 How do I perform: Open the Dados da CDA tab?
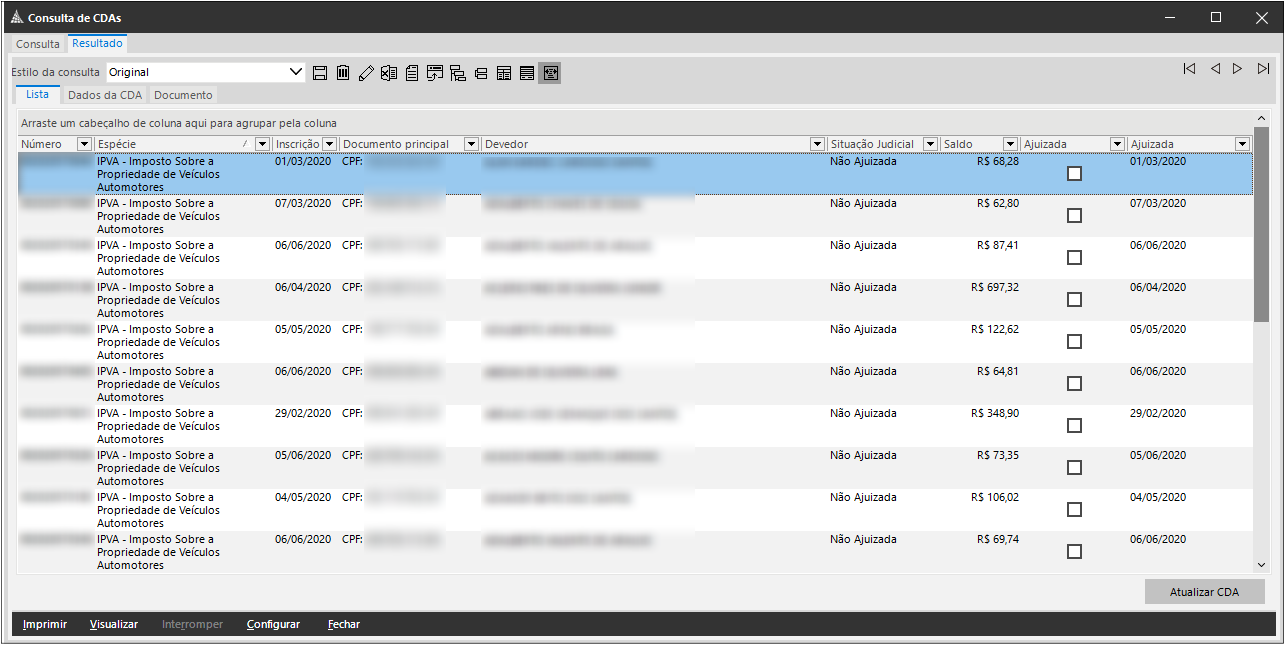pyautogui.click(x=104, y=95)
